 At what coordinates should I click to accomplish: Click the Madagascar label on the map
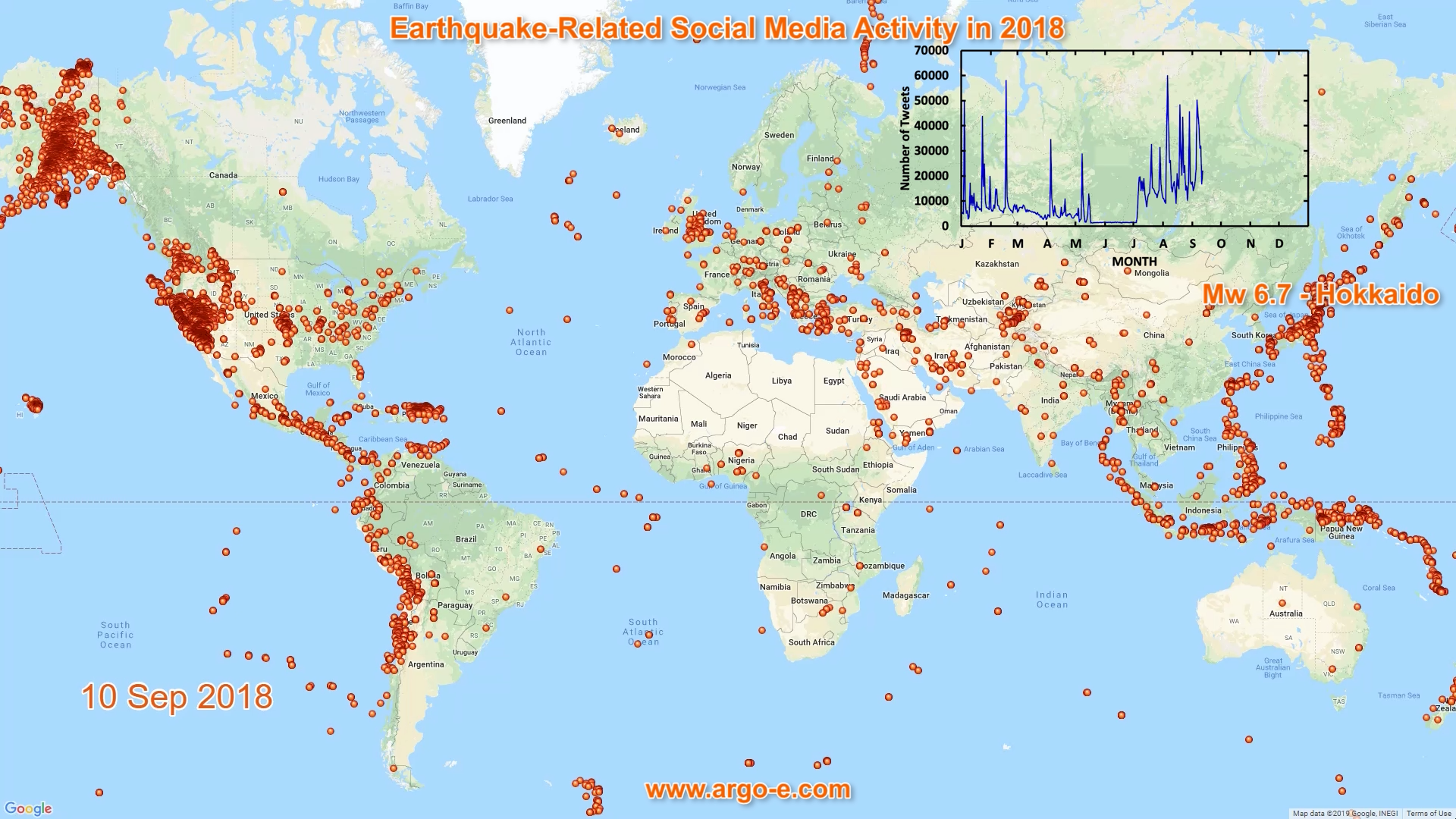905,595
